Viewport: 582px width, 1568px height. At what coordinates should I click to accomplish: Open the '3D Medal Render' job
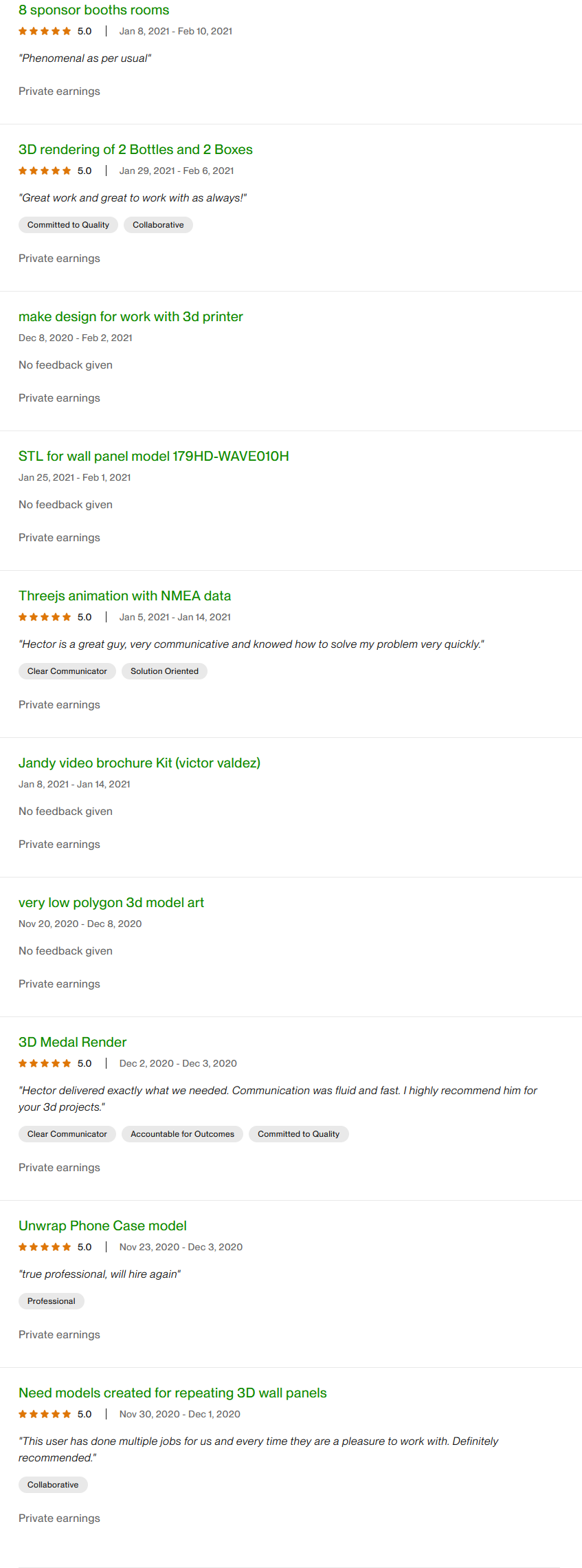tap(72, 1043)
